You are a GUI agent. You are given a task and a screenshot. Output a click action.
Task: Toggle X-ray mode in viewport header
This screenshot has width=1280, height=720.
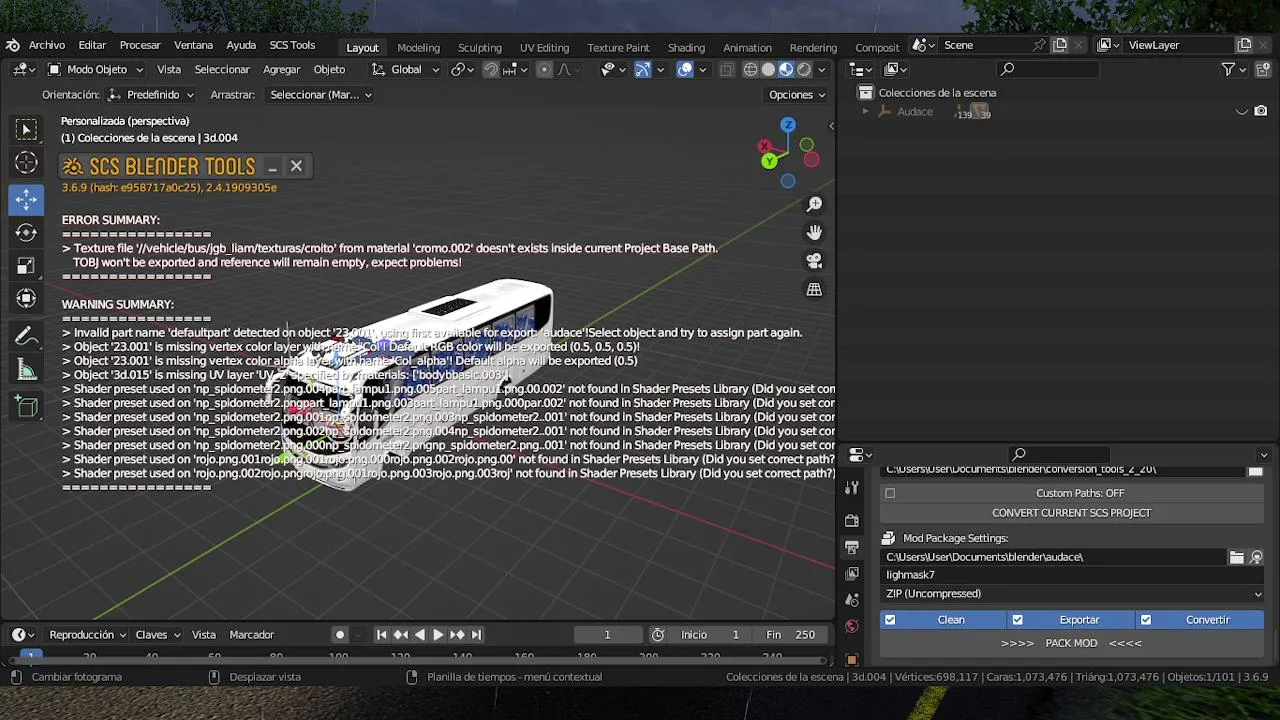727,70
